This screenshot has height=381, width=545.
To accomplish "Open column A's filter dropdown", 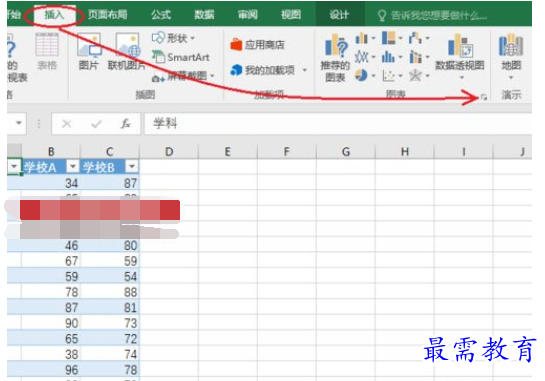I will pos(14,167).
